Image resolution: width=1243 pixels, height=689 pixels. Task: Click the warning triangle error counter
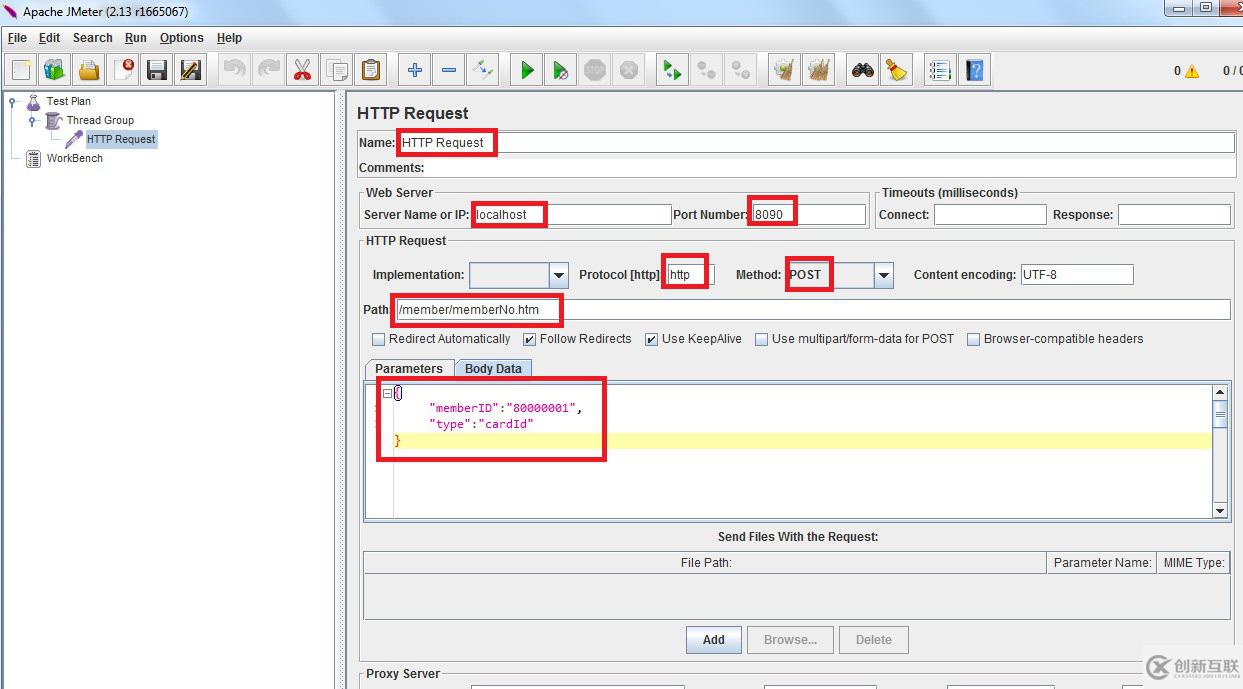pos(1191,71)
